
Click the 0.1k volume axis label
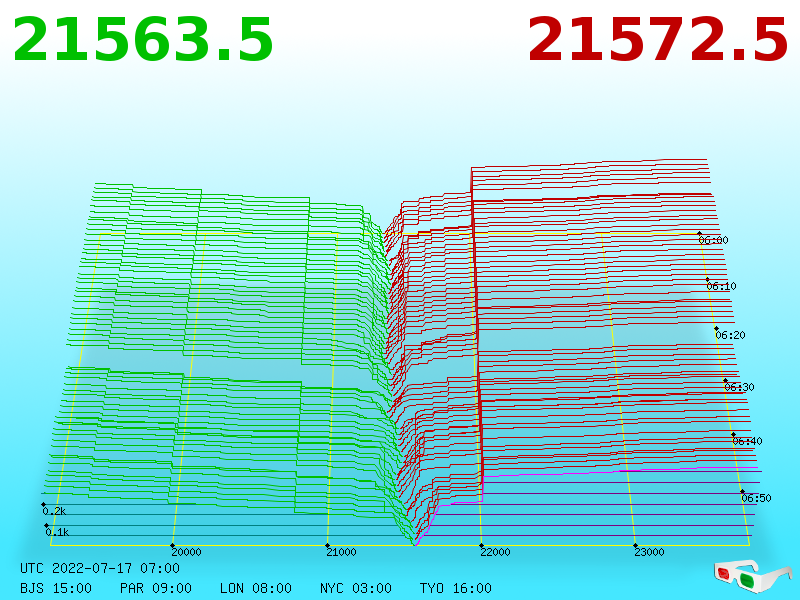point(57,532)
